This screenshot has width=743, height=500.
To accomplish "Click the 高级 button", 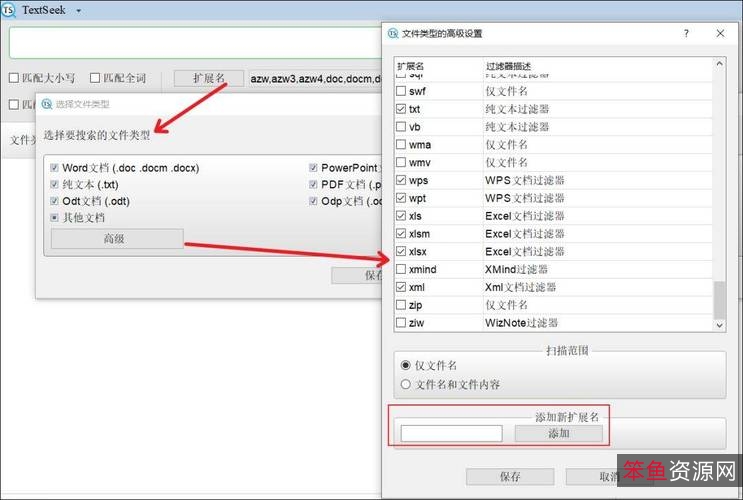I will (x=117, y=239).
